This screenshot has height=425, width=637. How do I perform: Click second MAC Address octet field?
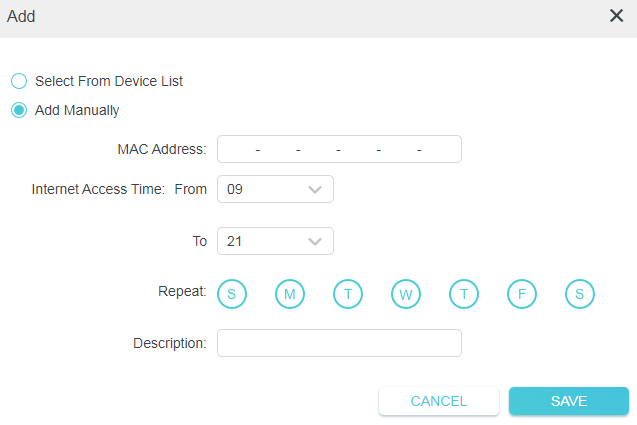[278, 150]
